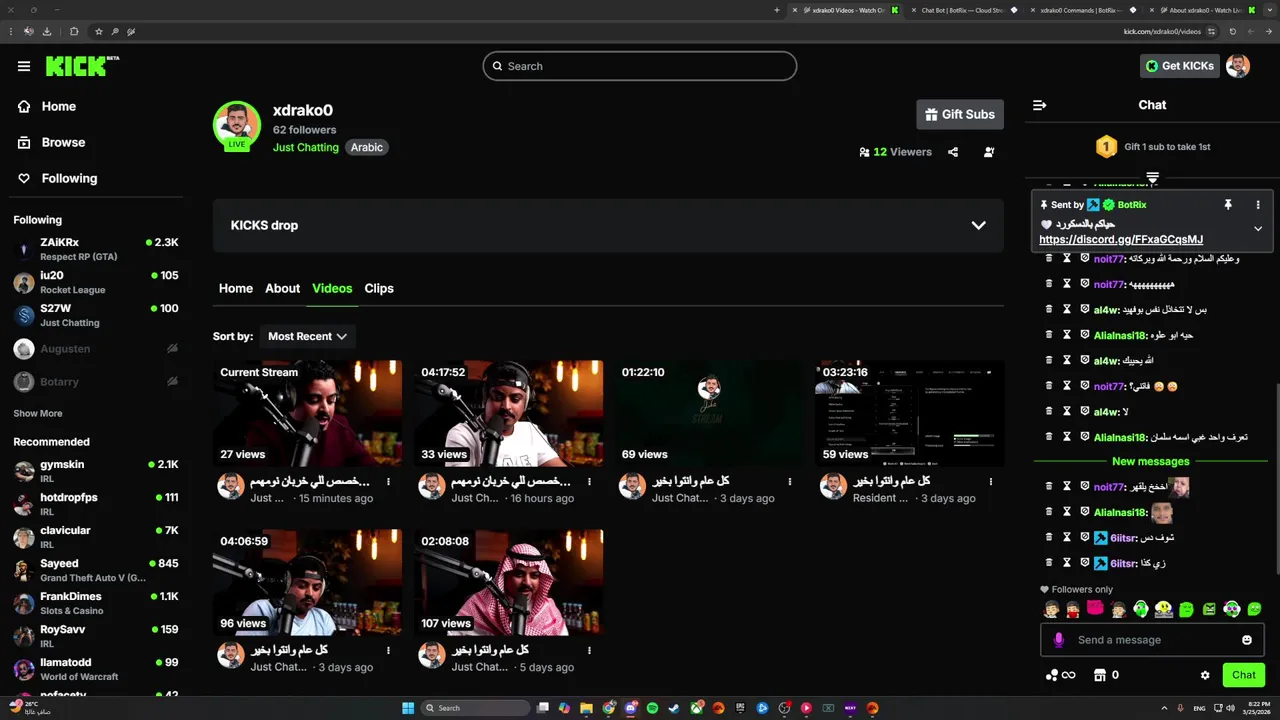This screenshot has width=1280, height=720.
Task: Open Sayeed channel in Recommended list
Action: tap(96, 570)
